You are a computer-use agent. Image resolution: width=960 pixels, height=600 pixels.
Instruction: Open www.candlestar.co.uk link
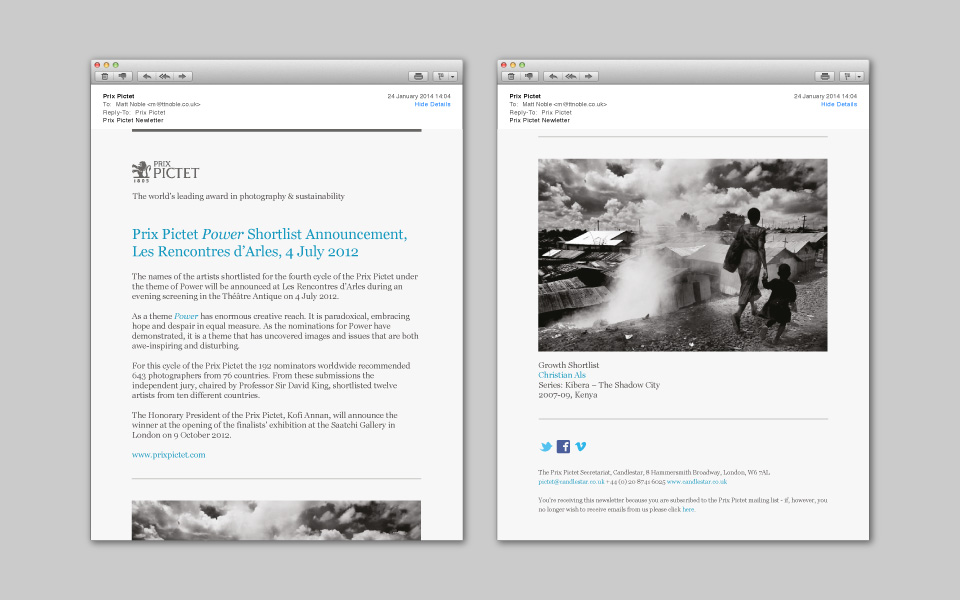tap(697, 482)
